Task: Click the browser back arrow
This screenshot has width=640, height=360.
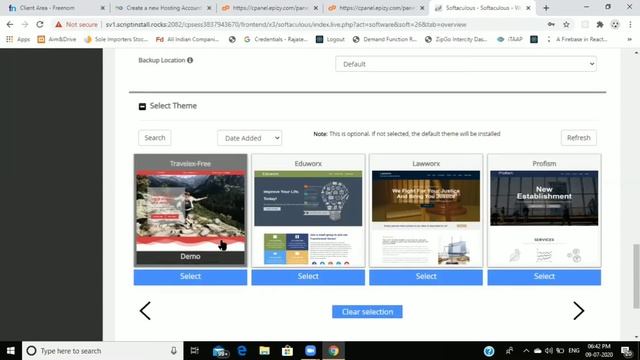Action: click(10, 24)
